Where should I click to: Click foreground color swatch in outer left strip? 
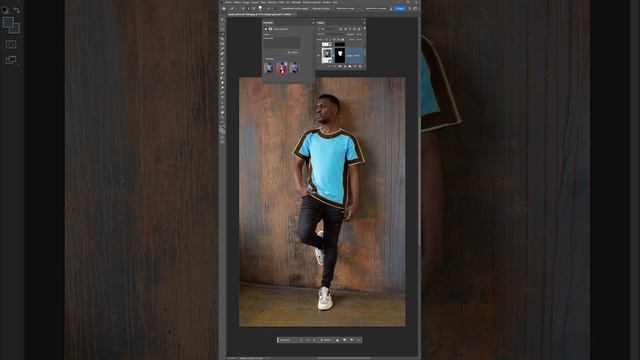8,22
